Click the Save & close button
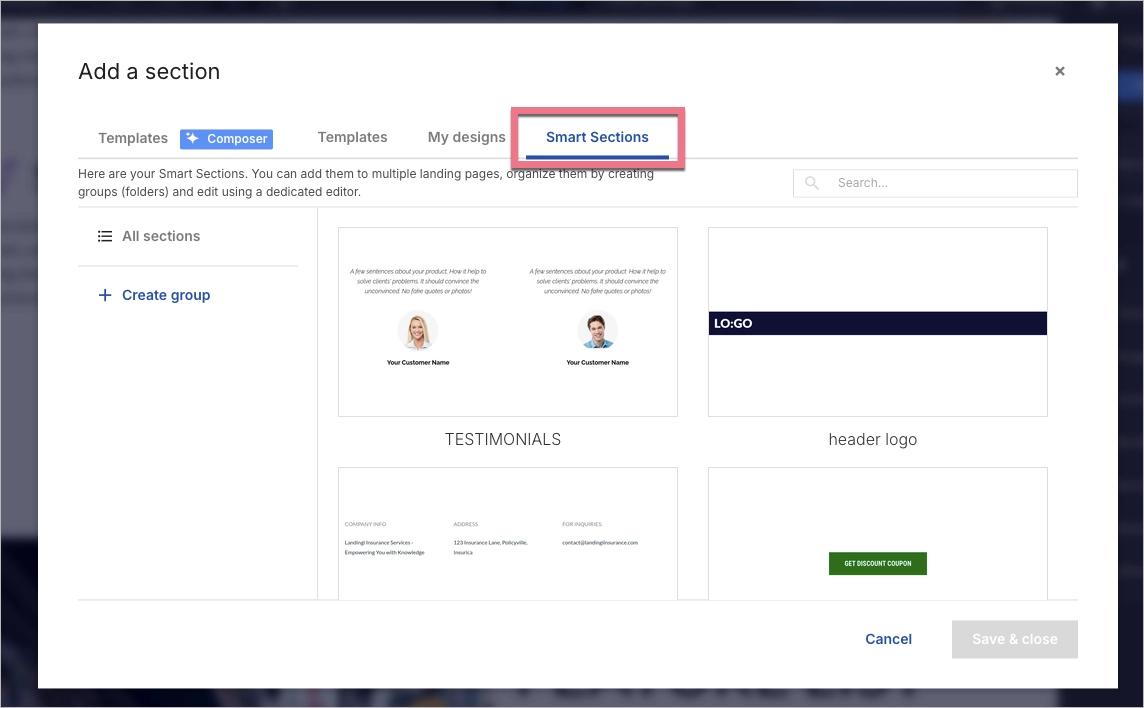Image resolution: width=1144 pixels, height=708 pixels. tap(1014, 639)
